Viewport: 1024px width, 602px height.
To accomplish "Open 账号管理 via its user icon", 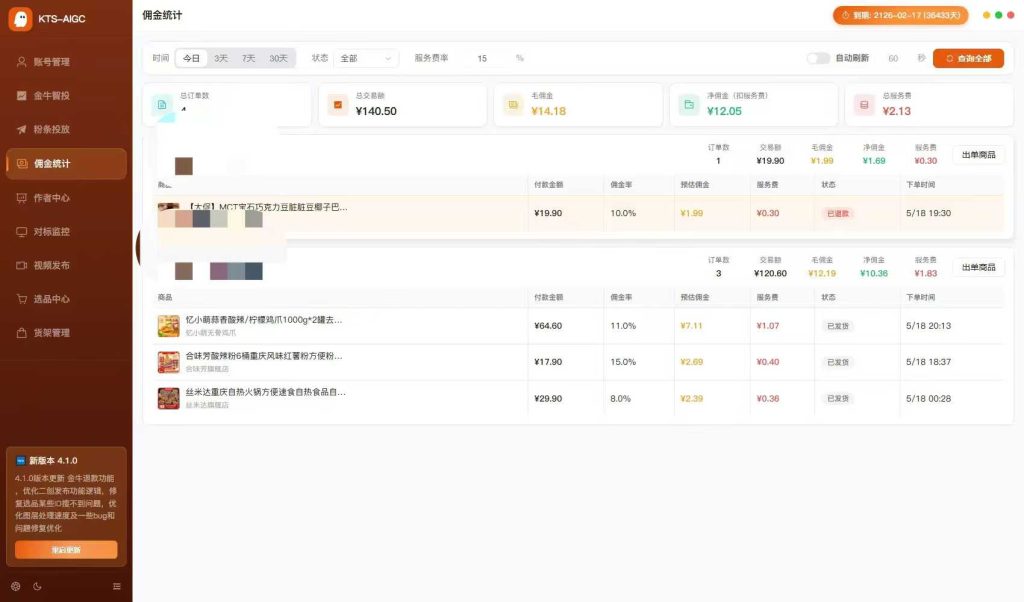I will point(22,62).
